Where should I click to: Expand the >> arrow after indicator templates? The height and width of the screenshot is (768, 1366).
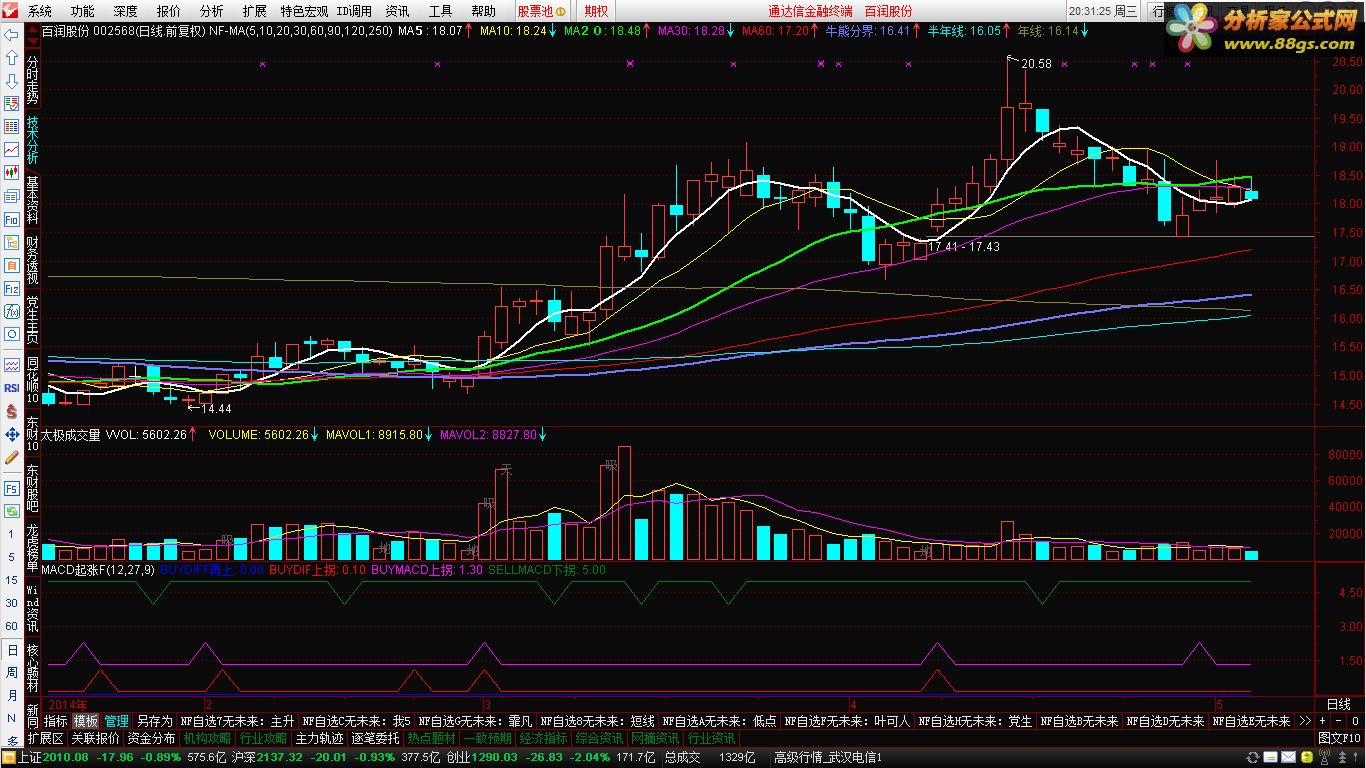coord(1304,721)
